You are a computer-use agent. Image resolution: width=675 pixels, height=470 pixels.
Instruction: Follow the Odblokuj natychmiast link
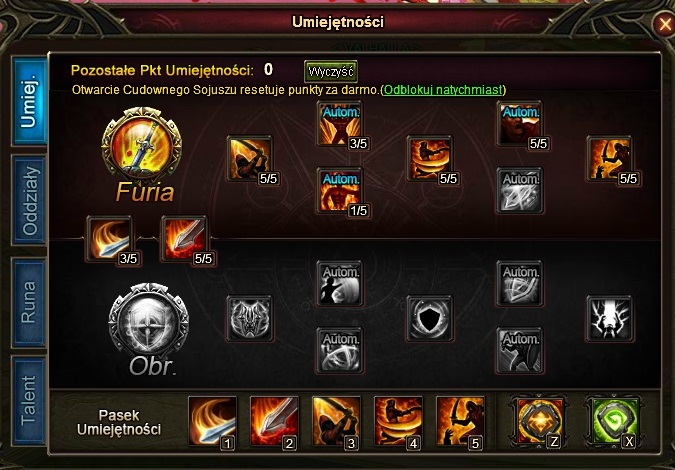[x=443, y=90]
